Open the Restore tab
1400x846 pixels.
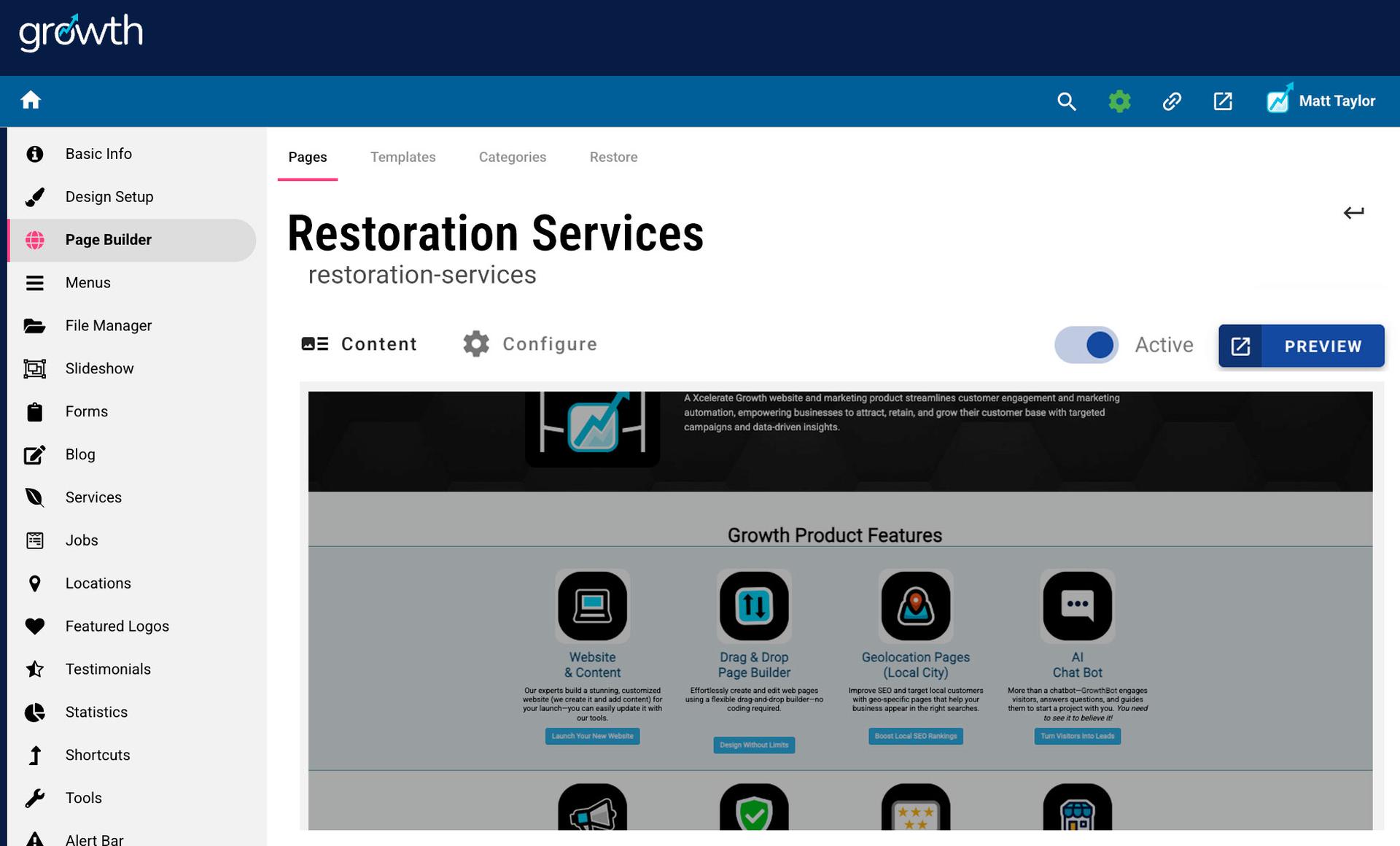click(613, 157)
